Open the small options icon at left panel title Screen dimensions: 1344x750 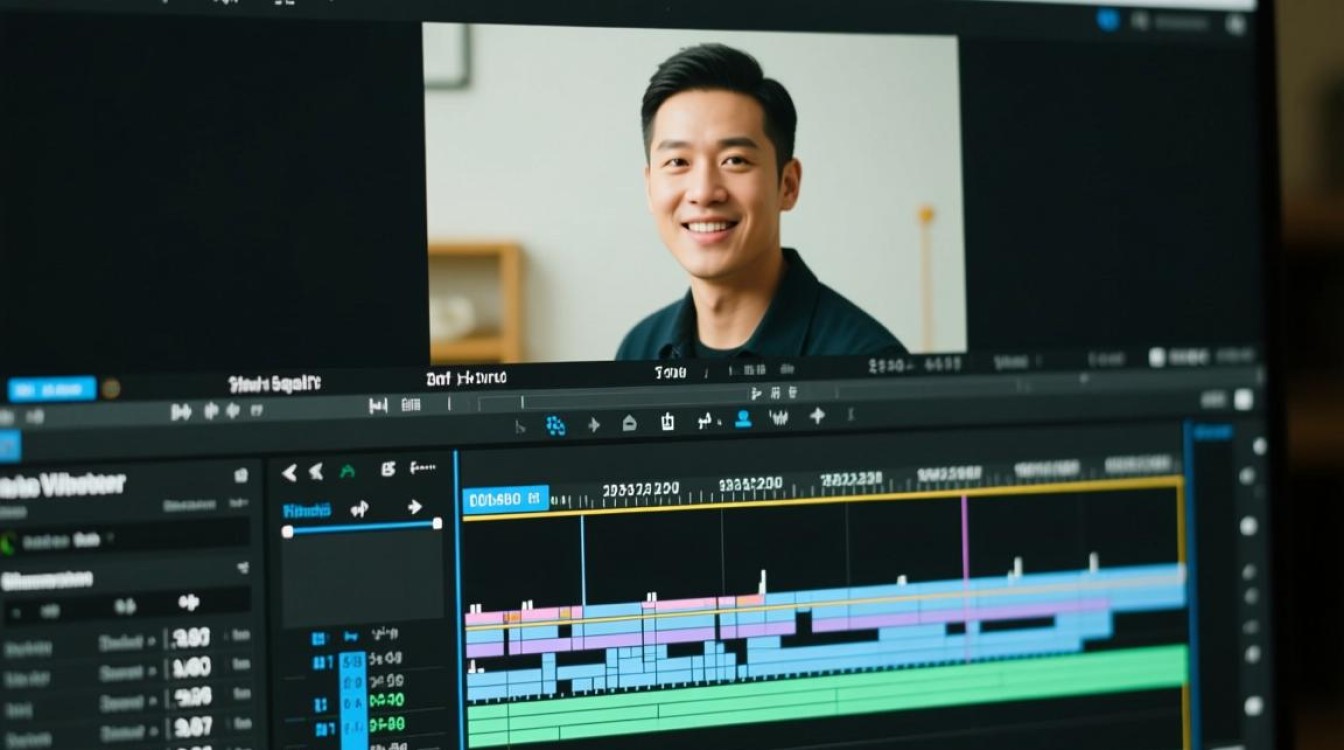click(x=241, y=476)
